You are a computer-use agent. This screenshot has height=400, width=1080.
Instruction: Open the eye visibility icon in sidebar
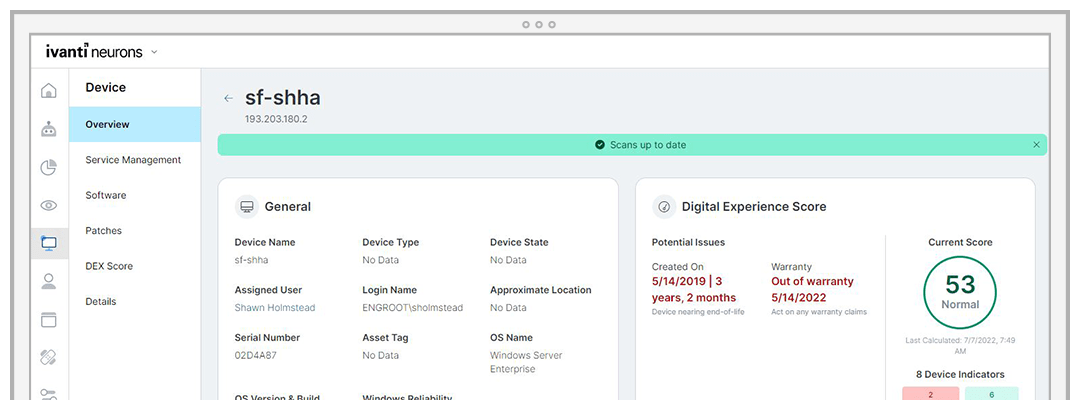coord(49,205)
